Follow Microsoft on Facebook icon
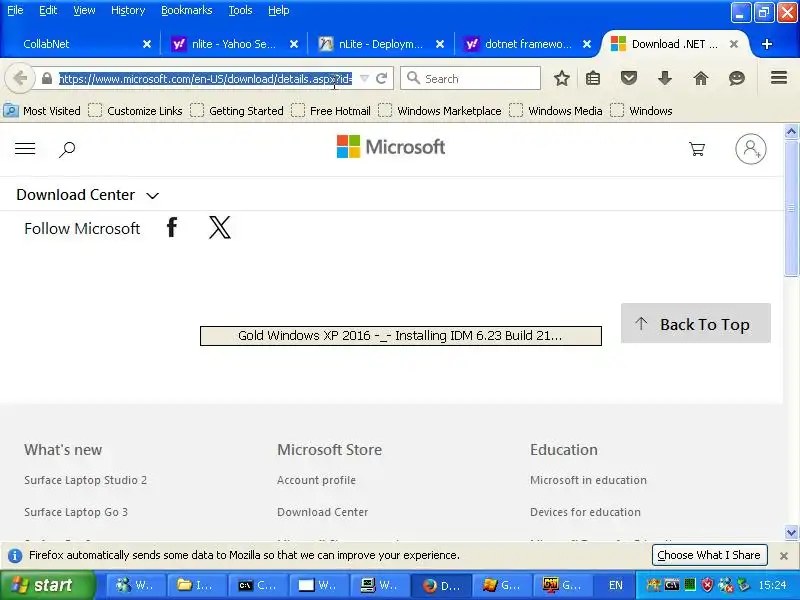 [x=172, y=228]
